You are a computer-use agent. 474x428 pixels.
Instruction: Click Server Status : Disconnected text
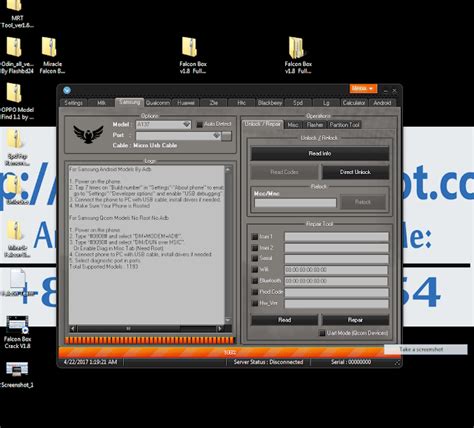coord(268,362)
